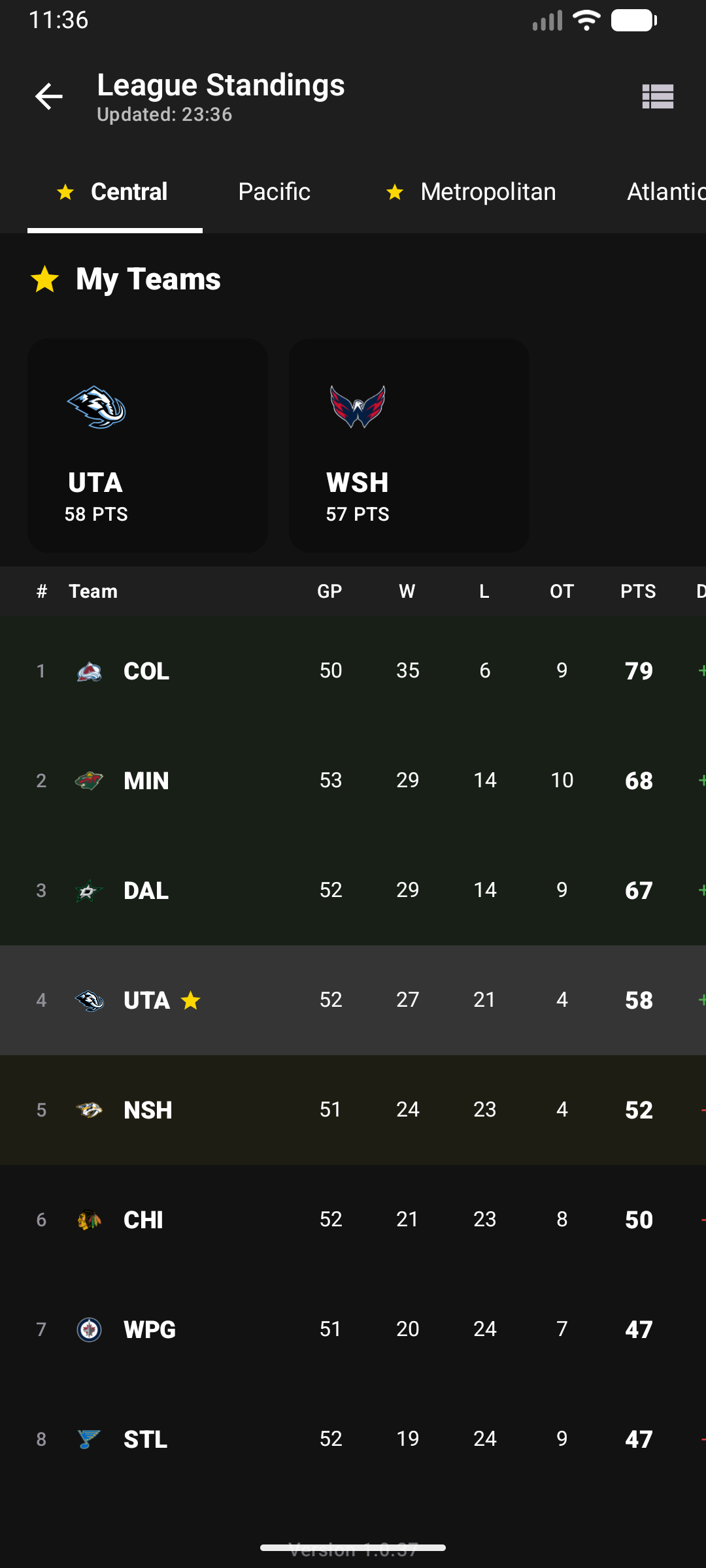Open the Atlantic division tab
The image size is (706, 1568).
click(665, 191)
